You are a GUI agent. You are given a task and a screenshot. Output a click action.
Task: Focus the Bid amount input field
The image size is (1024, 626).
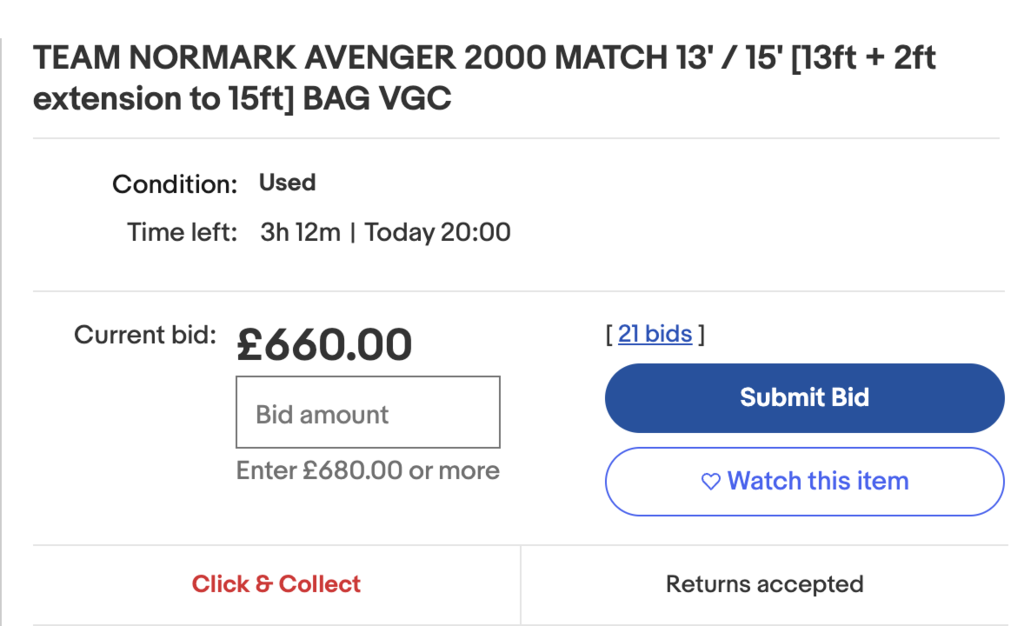click(x=368, y=413)
